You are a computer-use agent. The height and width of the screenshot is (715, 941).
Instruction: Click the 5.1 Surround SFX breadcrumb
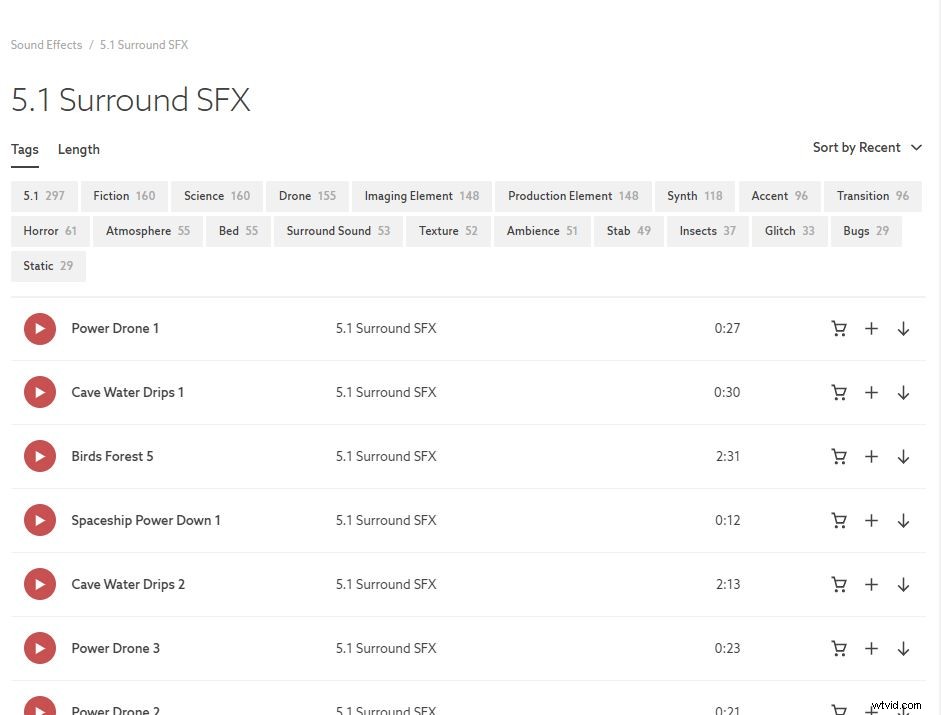point(143,44)
